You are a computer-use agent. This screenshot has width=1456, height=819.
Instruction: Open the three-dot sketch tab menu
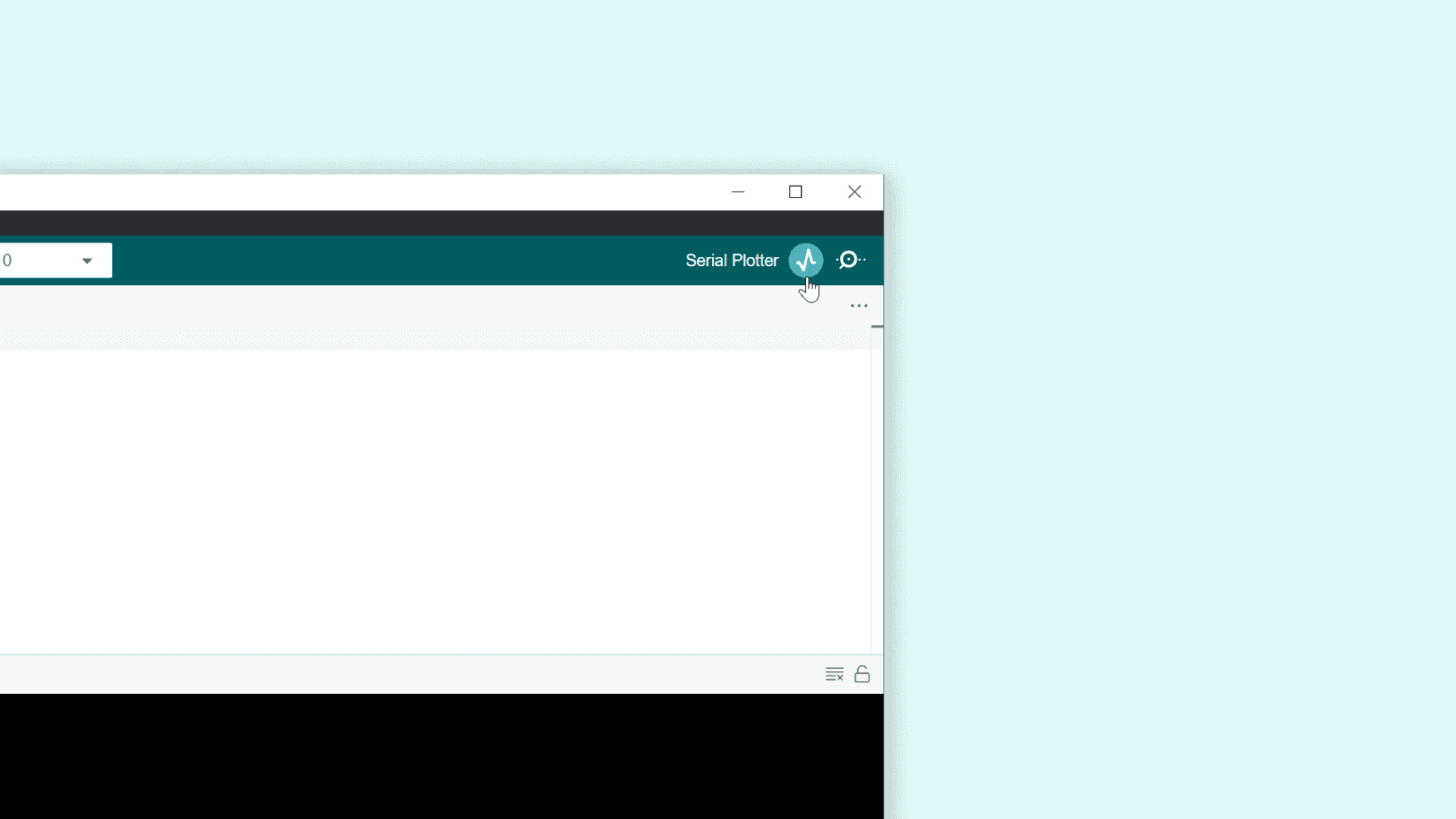(x=858, y=306)
